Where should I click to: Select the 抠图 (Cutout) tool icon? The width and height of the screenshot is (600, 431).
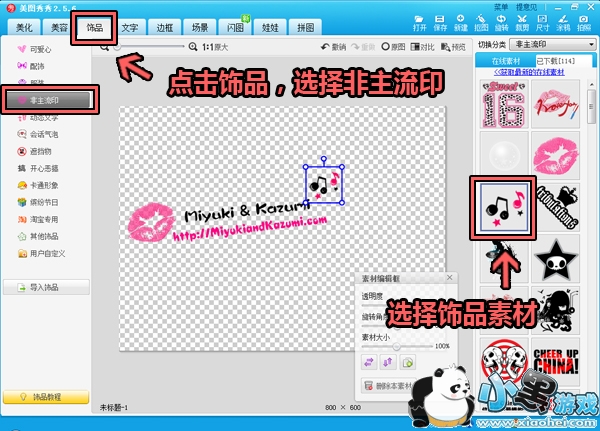click(x=481, y=23)
